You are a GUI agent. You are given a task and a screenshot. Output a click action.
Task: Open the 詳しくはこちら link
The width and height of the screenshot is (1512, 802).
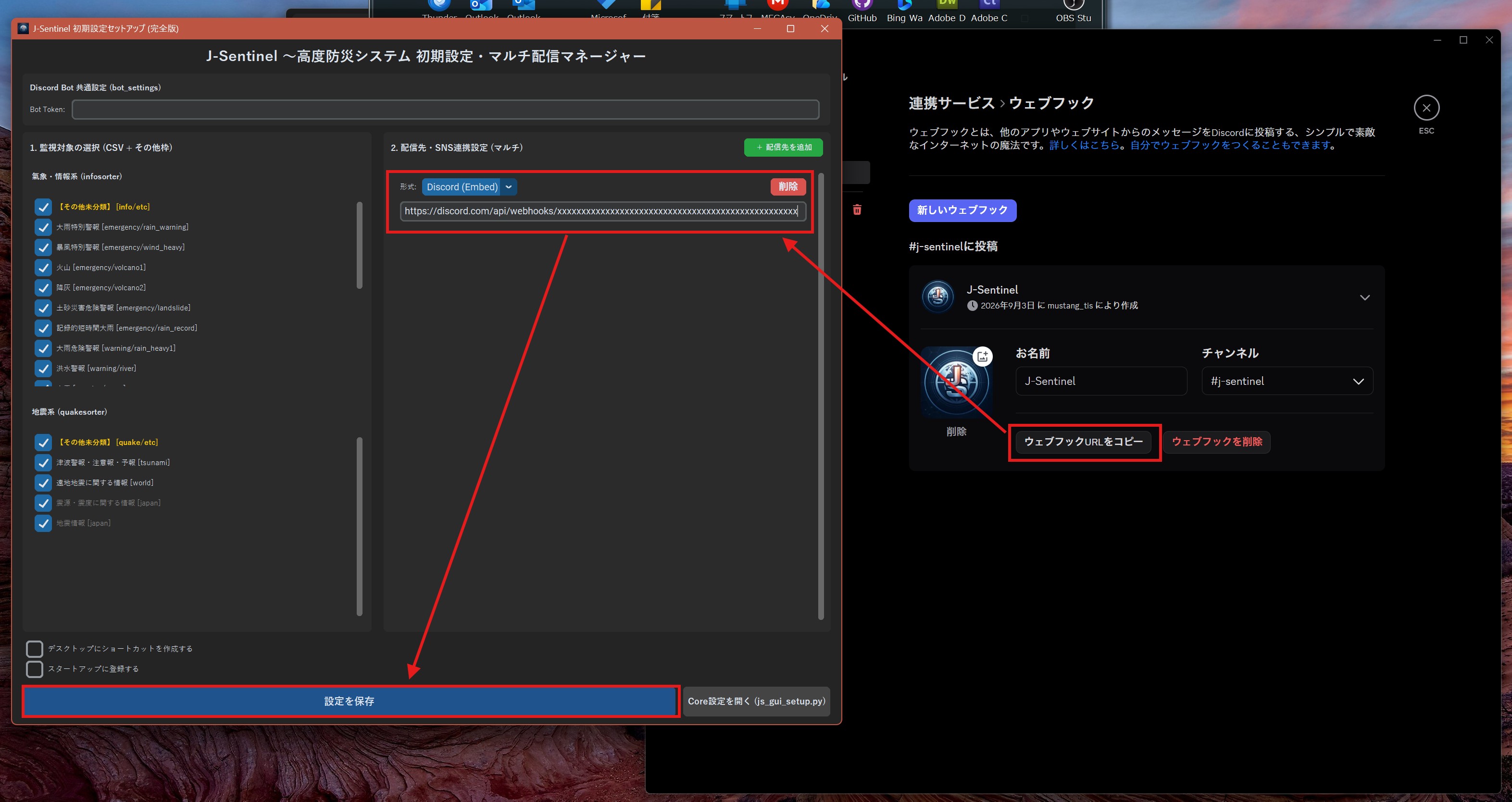pos(1084,146)
